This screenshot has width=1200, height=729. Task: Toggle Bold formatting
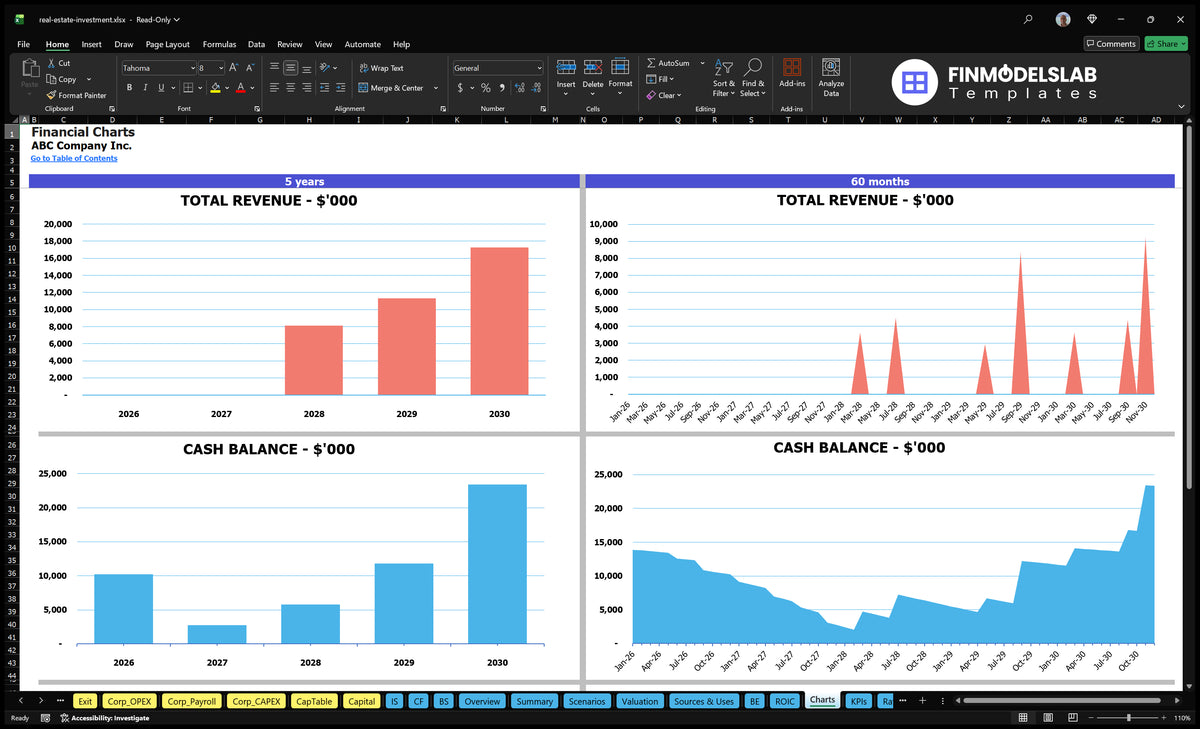129,88
